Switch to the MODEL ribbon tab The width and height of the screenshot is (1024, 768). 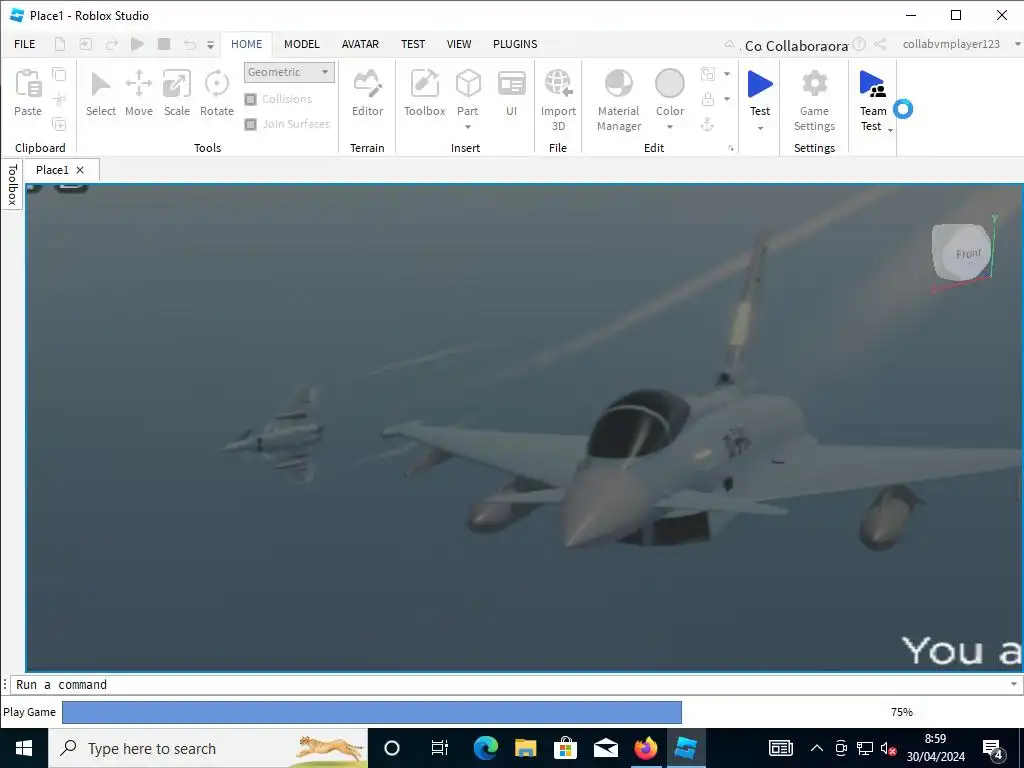302,44
